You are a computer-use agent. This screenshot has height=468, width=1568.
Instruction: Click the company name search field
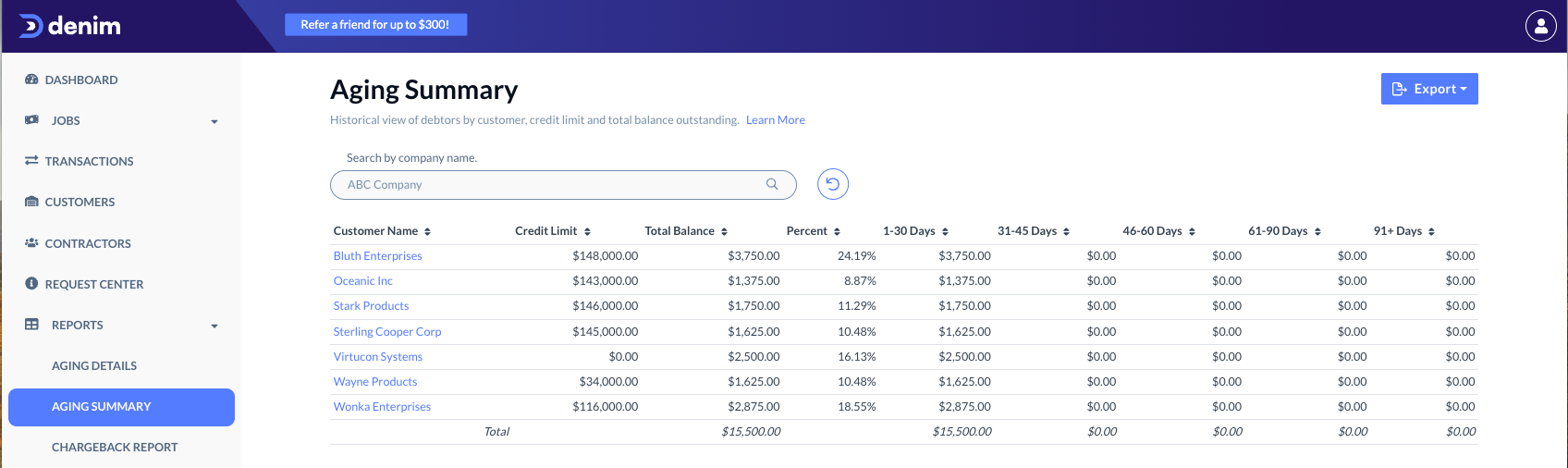coord(563,185)
